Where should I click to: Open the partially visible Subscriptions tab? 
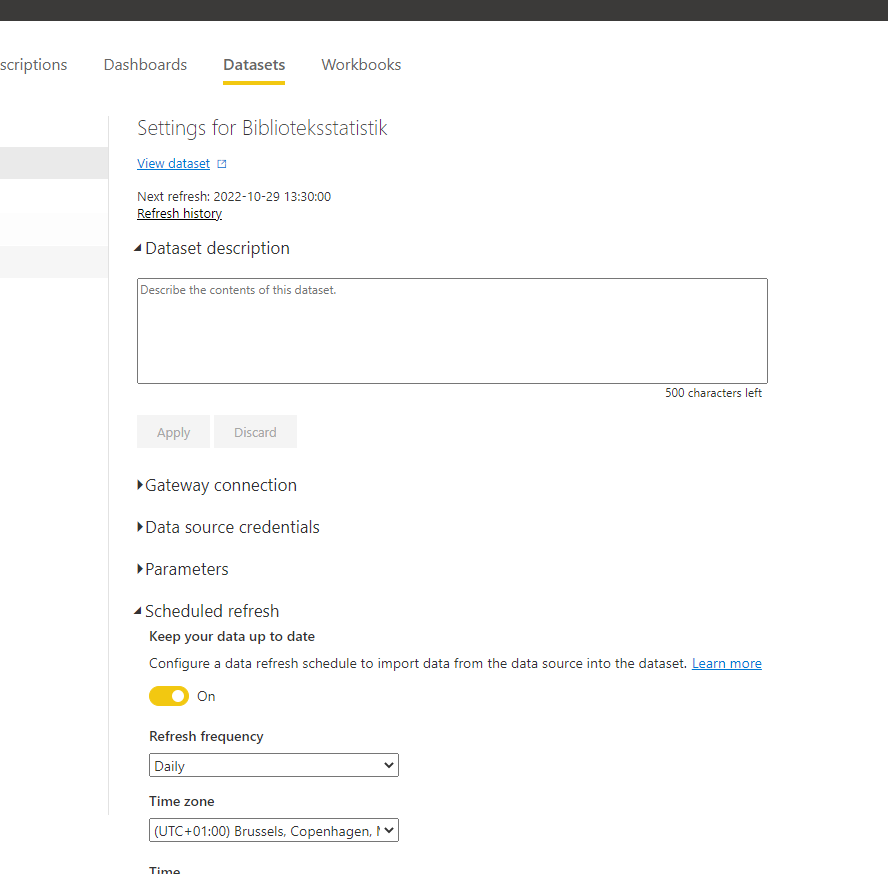coord(33,65)
